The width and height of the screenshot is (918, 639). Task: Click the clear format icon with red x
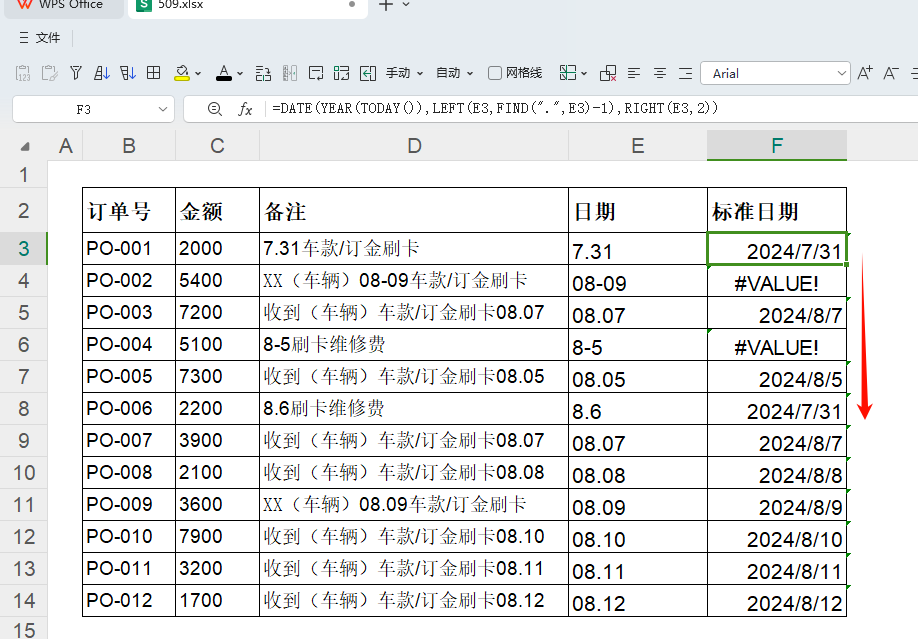(x=608, y=73)
